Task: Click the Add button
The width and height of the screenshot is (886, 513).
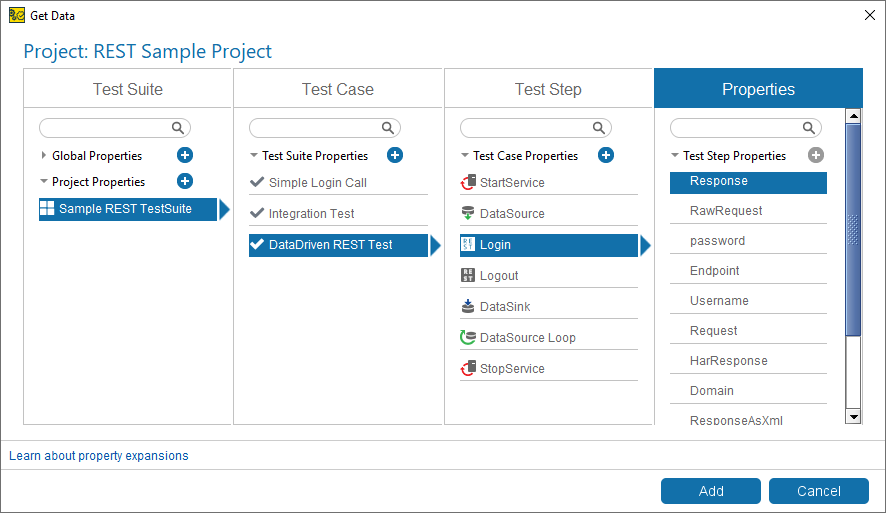Action: click(711, 491)
